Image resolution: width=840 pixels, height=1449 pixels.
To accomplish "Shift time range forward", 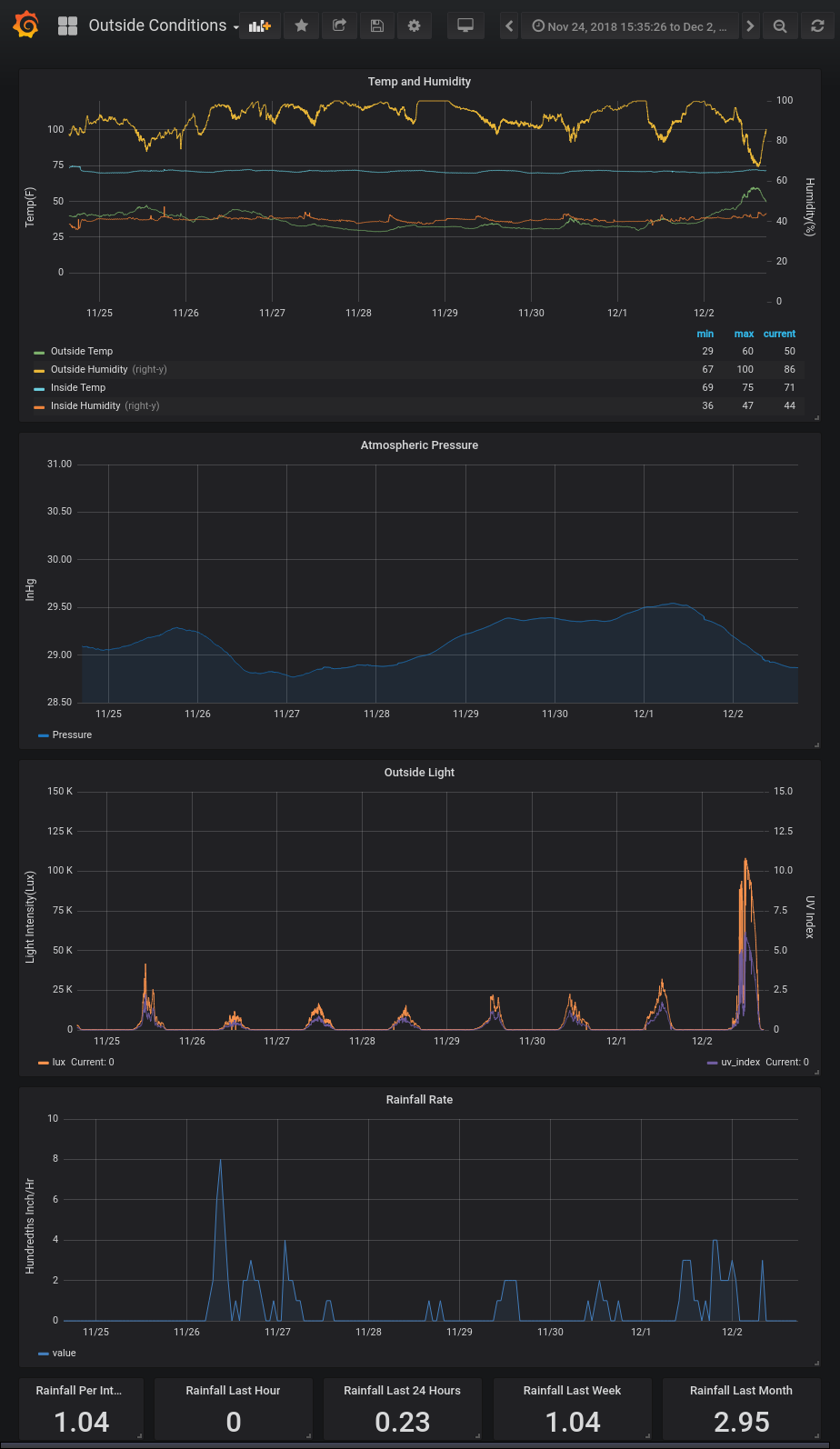I will pos(750,26).
